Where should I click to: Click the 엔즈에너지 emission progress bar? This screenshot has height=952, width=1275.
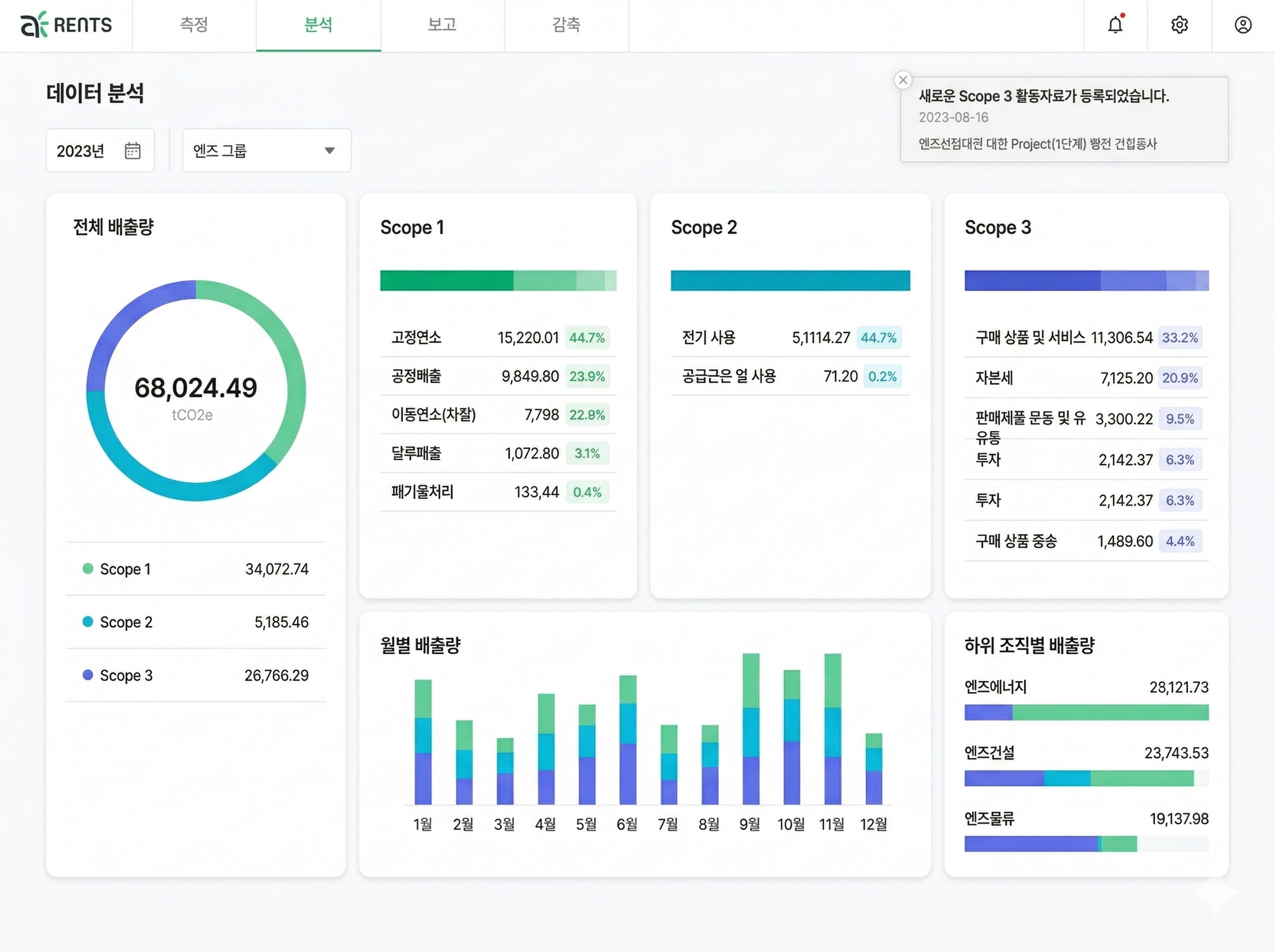(x=1086, y=712)
